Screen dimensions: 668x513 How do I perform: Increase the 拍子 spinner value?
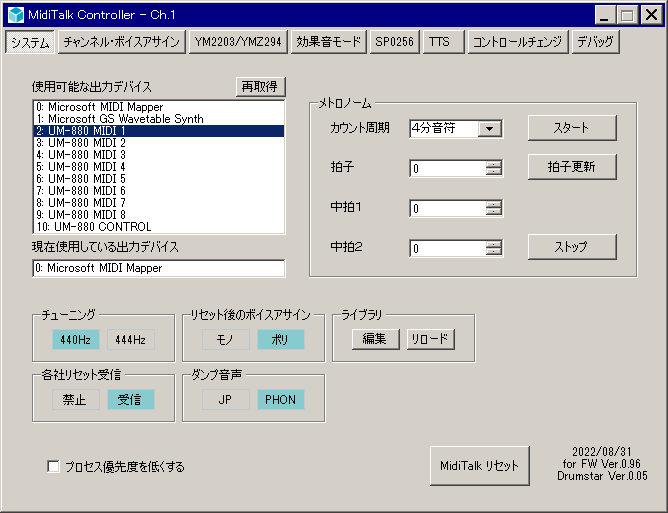[493, 164]
